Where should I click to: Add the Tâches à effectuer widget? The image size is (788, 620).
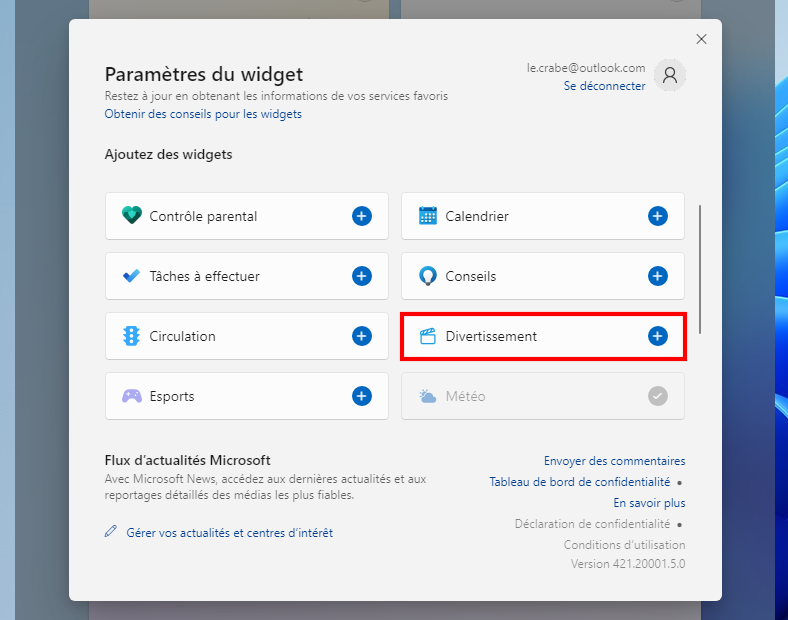click(x=362, y=276)
